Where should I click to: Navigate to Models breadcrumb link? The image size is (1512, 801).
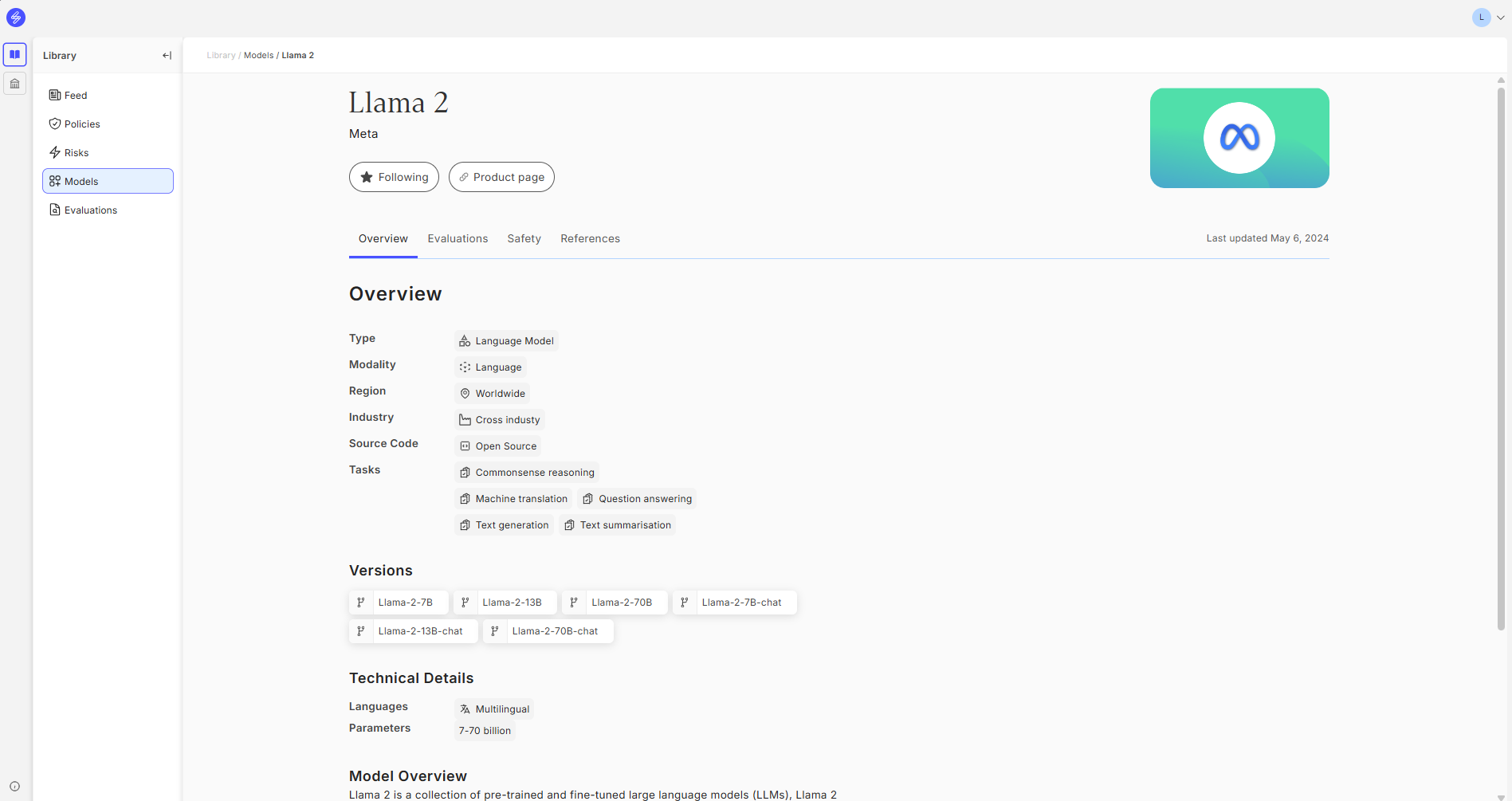coord(258,56)
